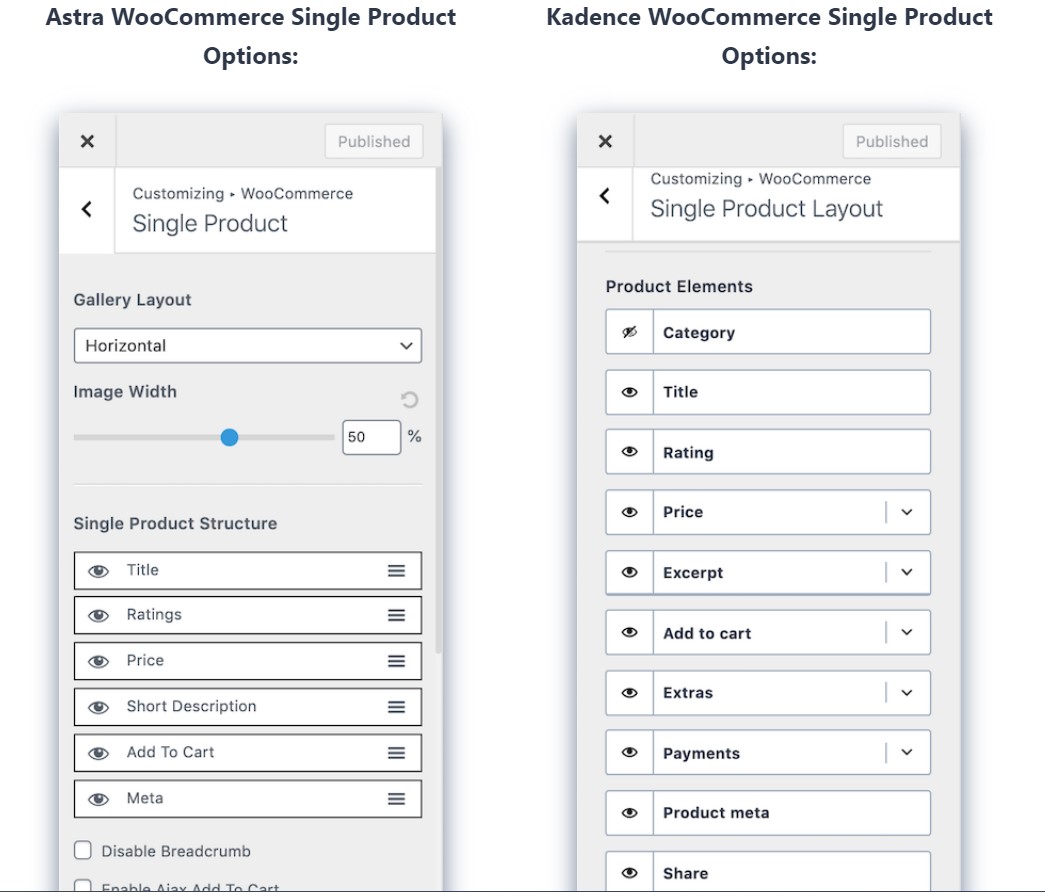The image size is (1045, 892).
Task: Close the Astra customizer with X
Action: click(x=87, y=141)
